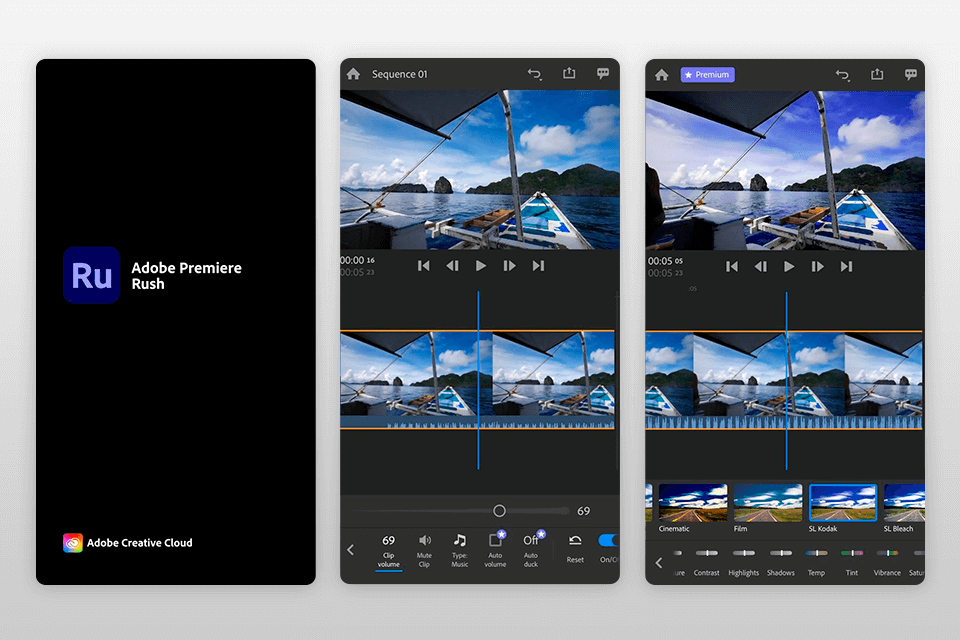This screenshot has height=640, width=960.
Task: Play the video at 00:05 timecode
Action: pos(789,266)
